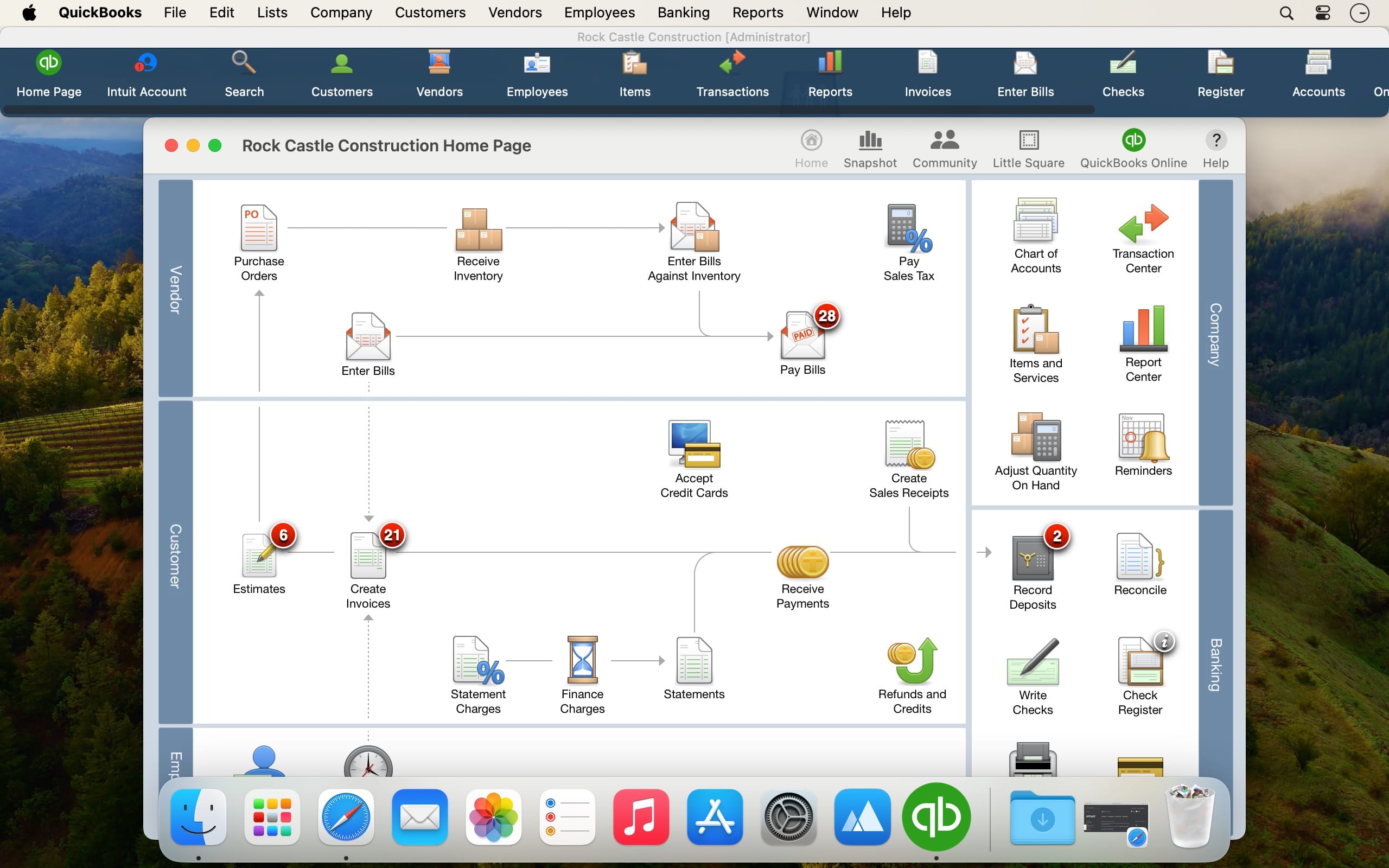Open Items list from toolbar

(x=635, y=75)
